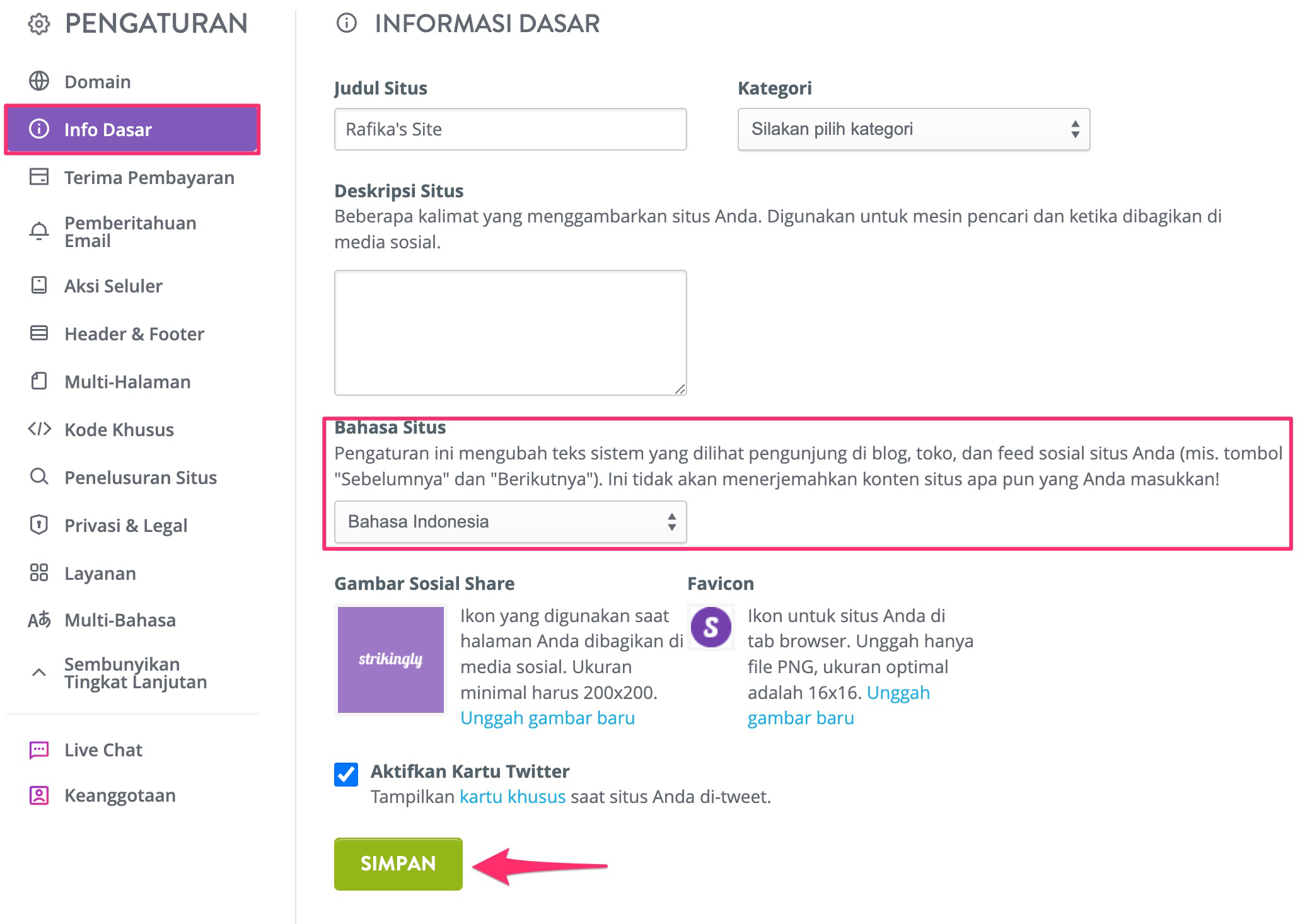1300x924 pixels.
Task: Click the Privasi & Legal shield icon
Action: [39, 524]
